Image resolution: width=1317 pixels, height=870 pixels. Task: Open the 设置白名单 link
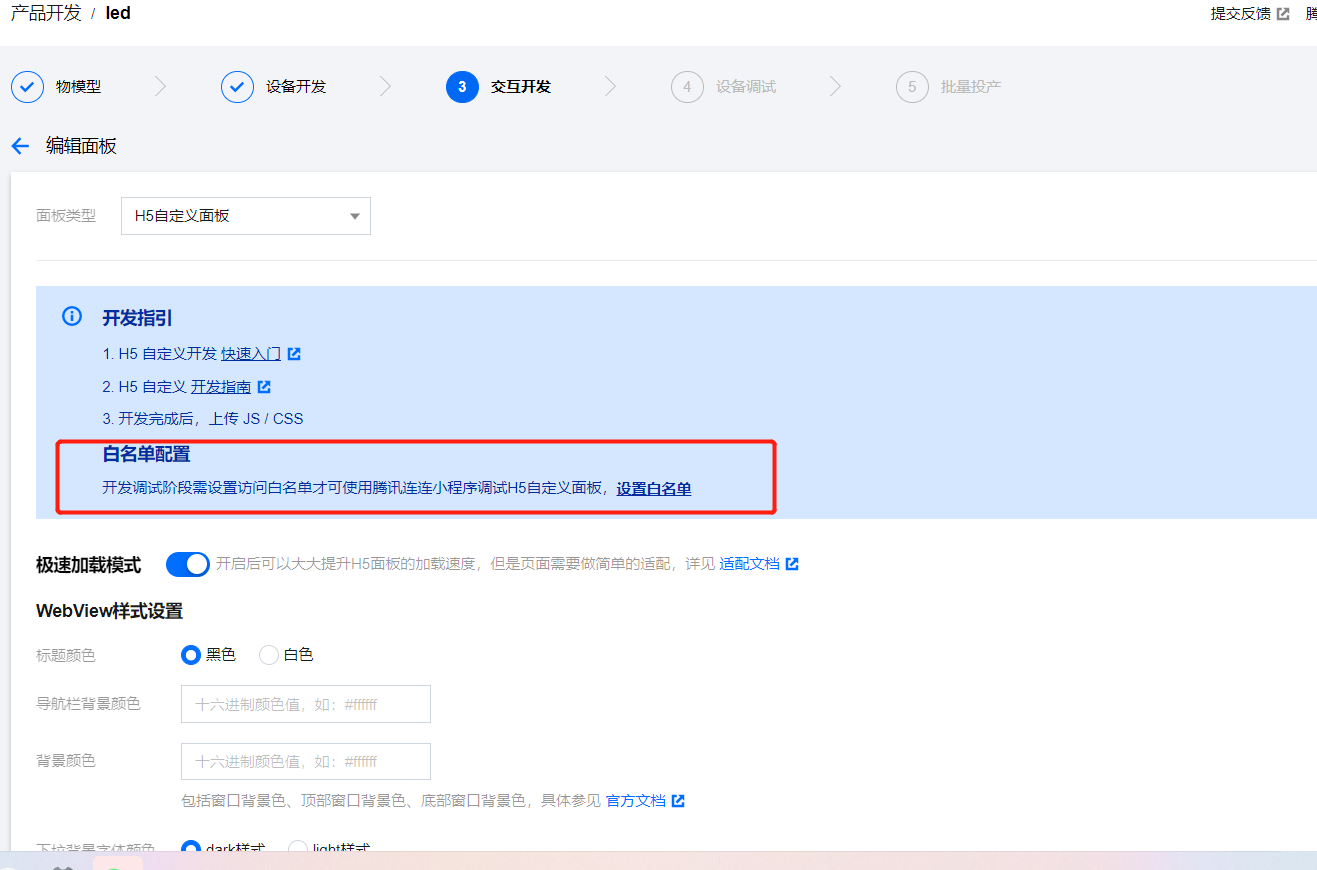click(x=653, y=488)
